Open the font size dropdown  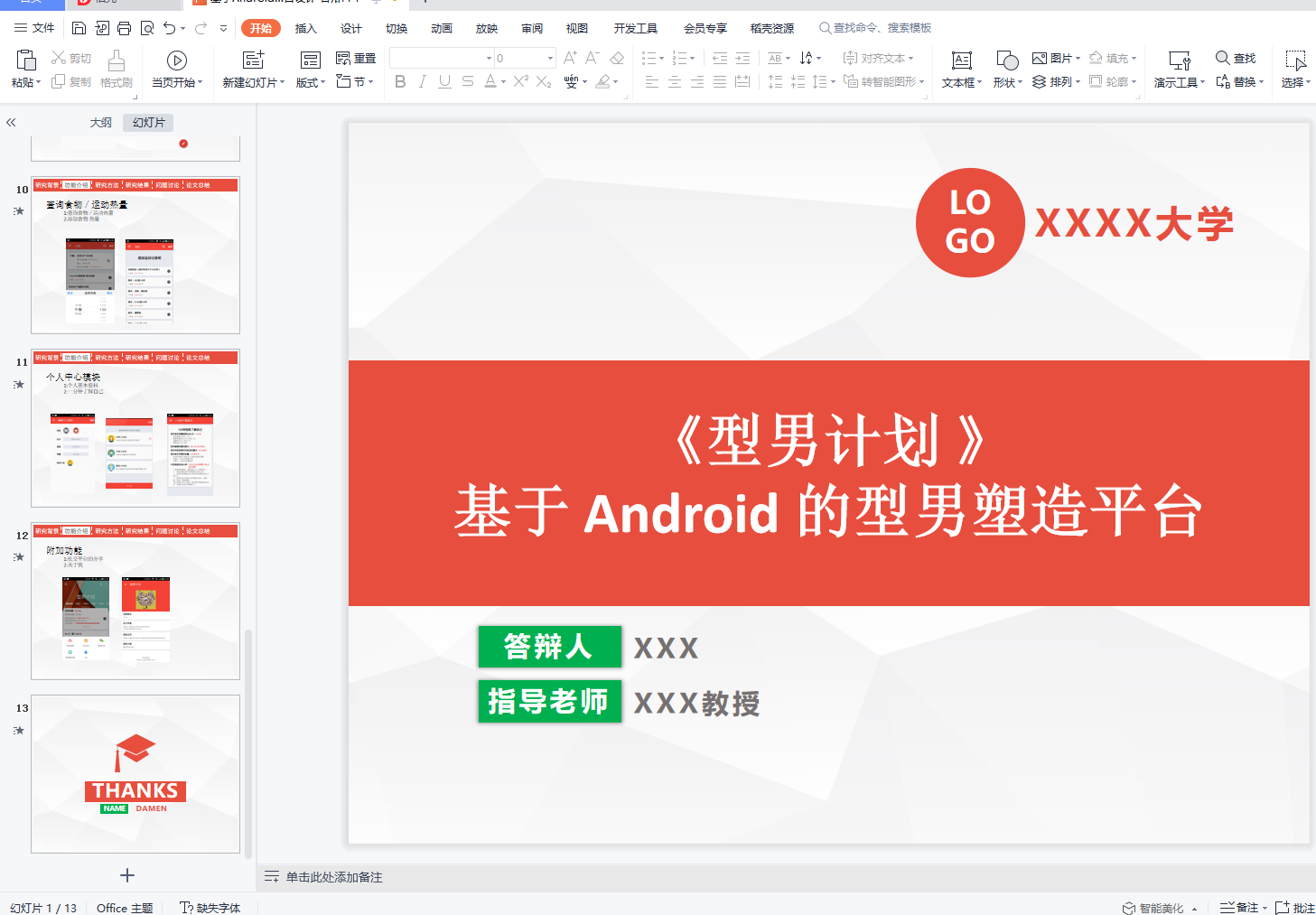pos(550,58)
